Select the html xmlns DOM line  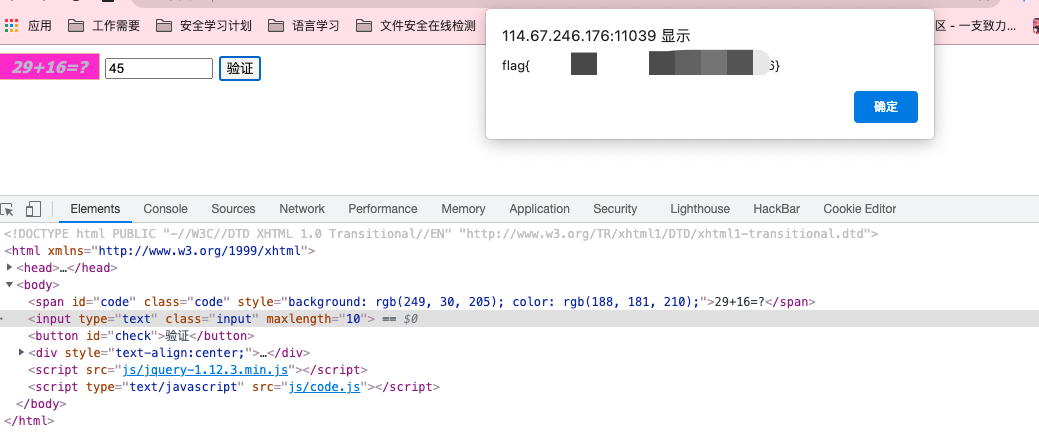coord(160,251)
